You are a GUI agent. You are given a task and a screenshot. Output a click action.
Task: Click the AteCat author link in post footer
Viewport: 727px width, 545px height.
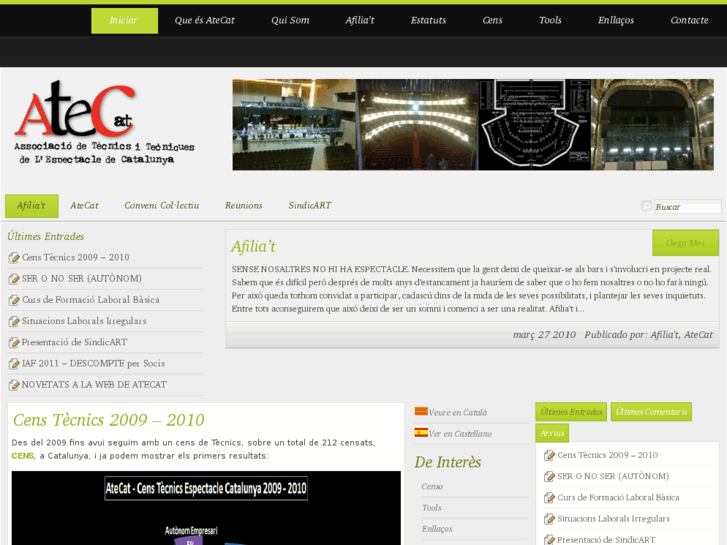point(698,335)
